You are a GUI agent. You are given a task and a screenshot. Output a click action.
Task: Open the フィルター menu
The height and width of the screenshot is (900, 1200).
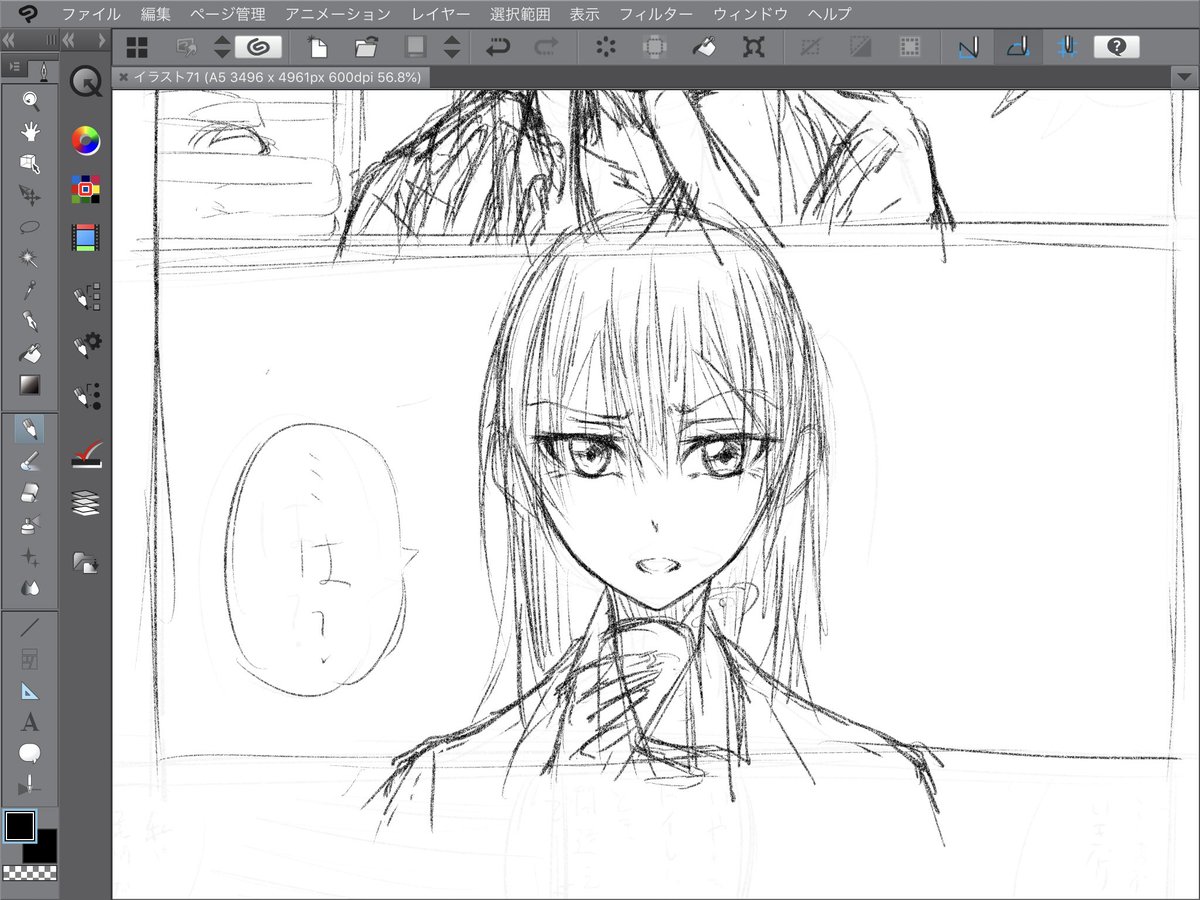(x=656, y=14)
